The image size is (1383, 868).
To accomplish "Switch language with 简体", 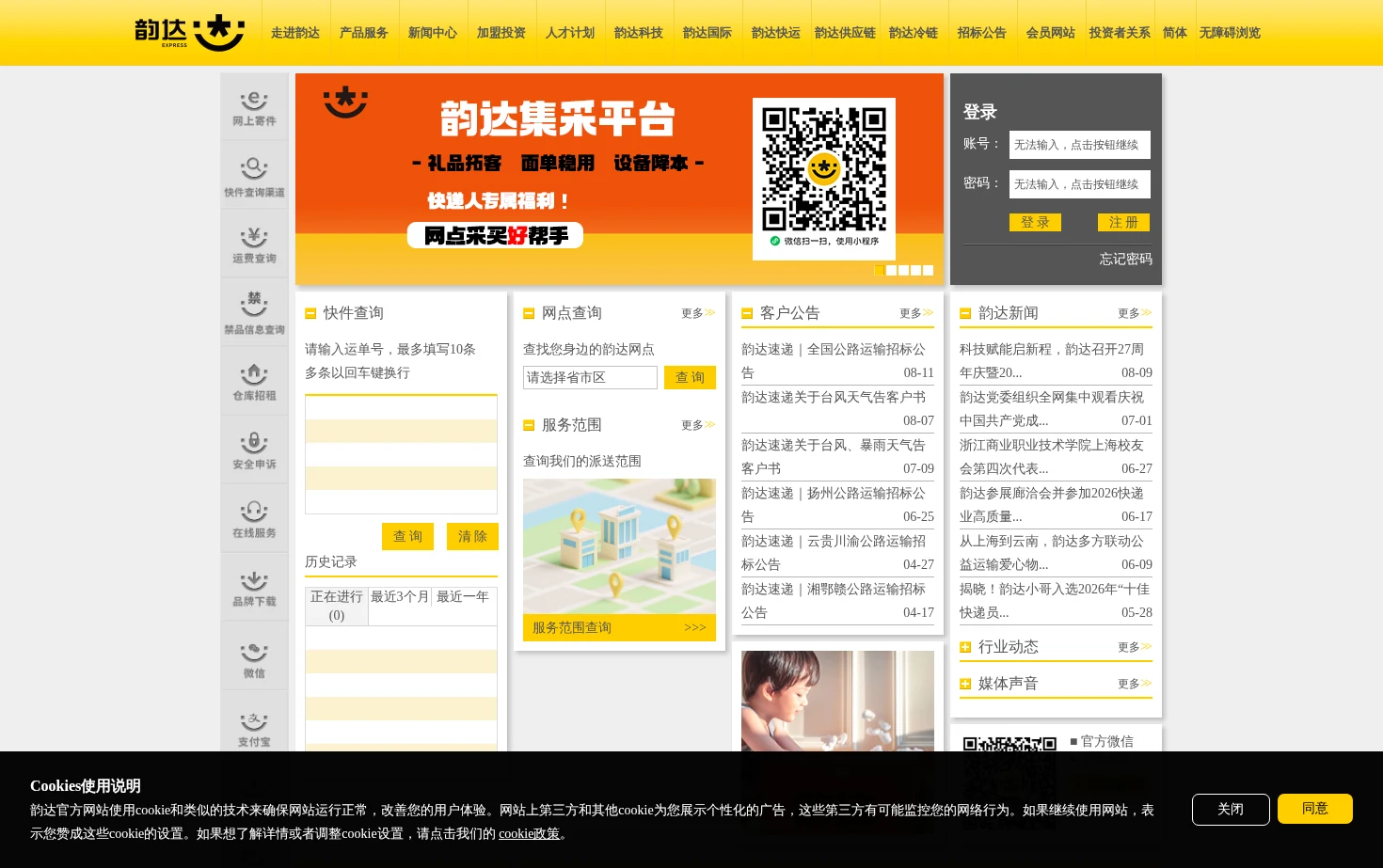I will pyautogui.click(x=1175, y=33).
